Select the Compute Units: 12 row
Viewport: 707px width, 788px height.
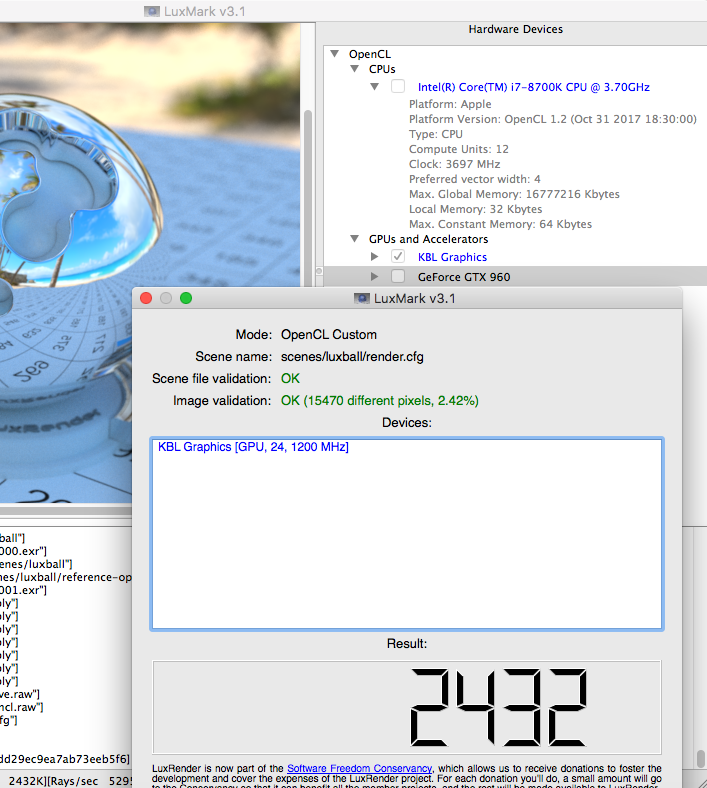click(x=458, y=149)
